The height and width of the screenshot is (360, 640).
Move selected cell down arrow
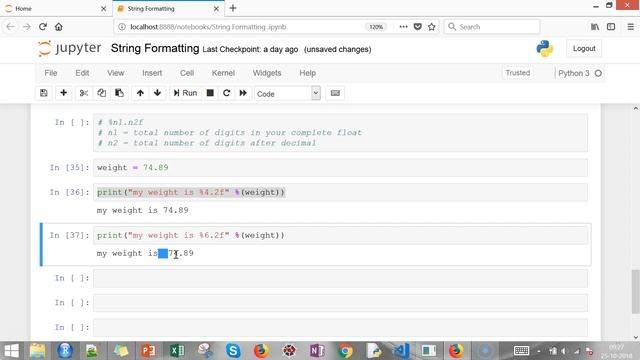158,93
